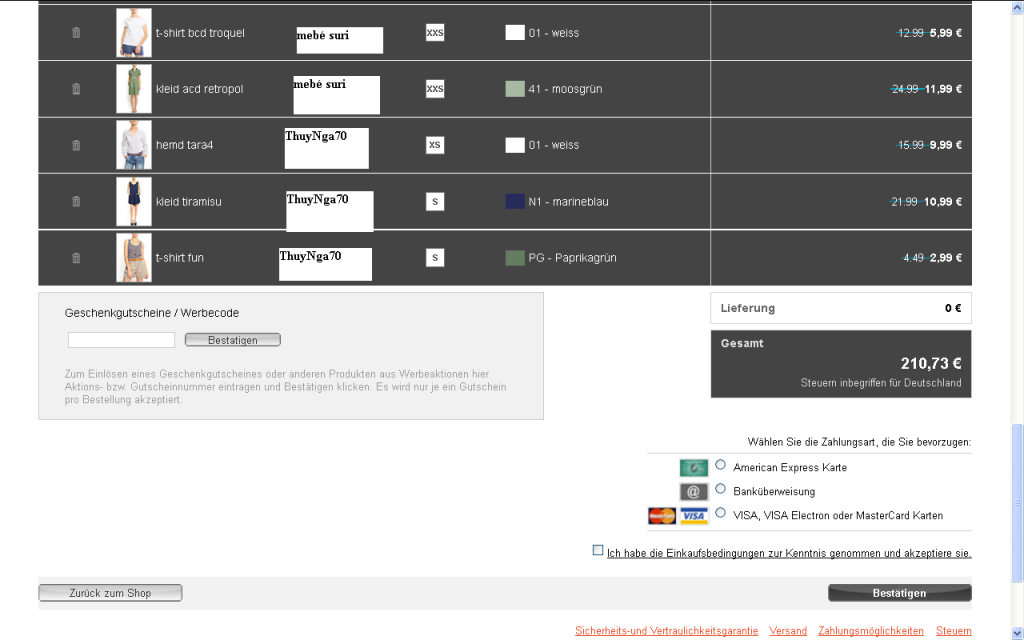The image size is (1024, 640).
Task: Click size xs box for hemd tara4
Action: [435, 145]
